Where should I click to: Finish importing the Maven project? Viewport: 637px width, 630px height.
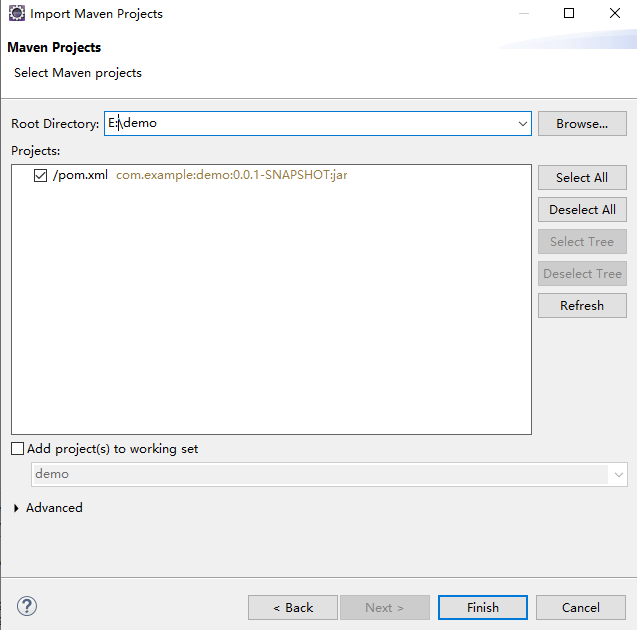482,607
